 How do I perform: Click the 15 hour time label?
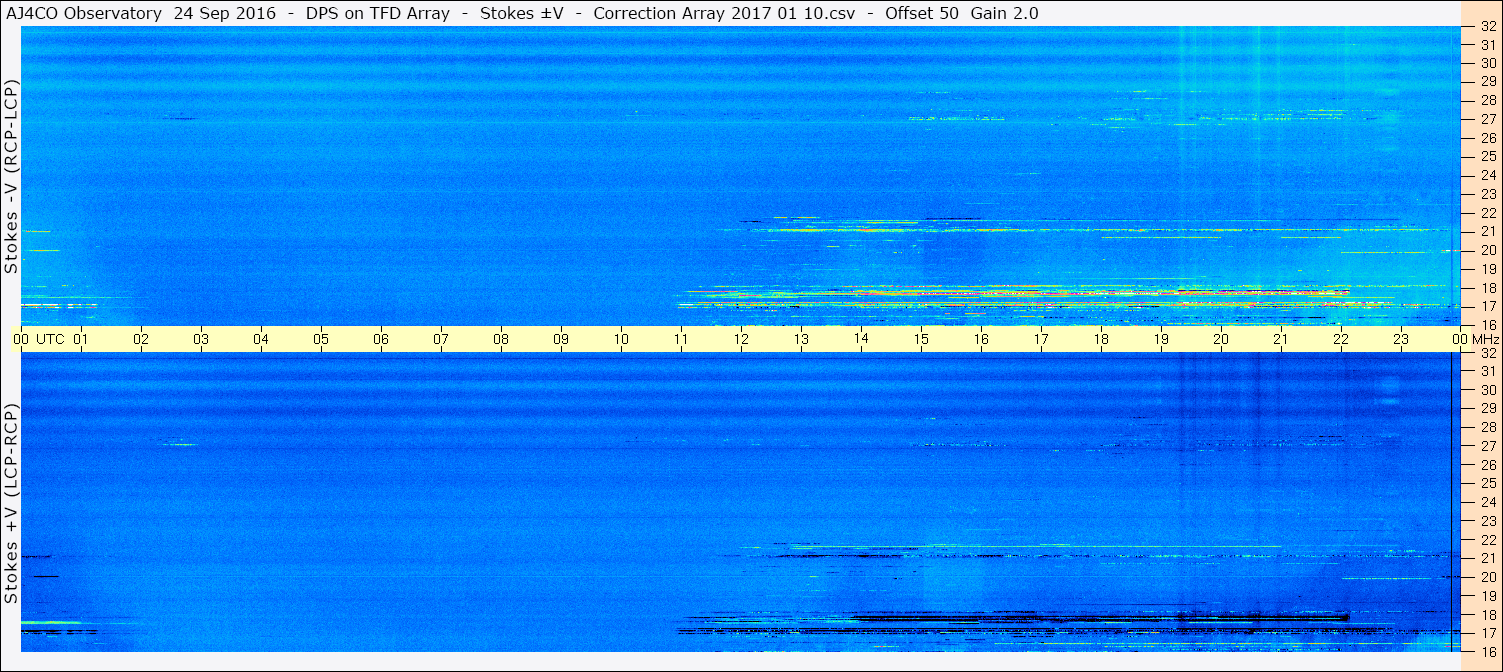coord(921,339)
